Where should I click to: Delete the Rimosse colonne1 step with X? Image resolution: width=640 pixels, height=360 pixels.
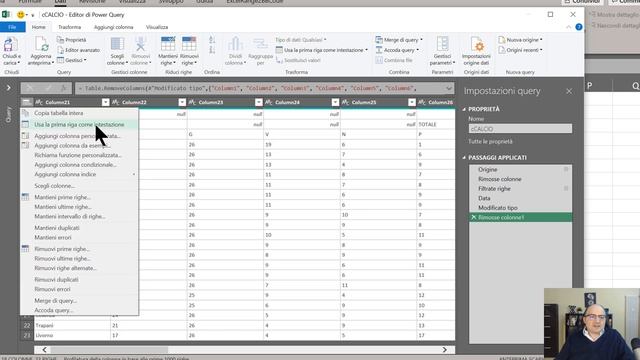click(474, 217)
